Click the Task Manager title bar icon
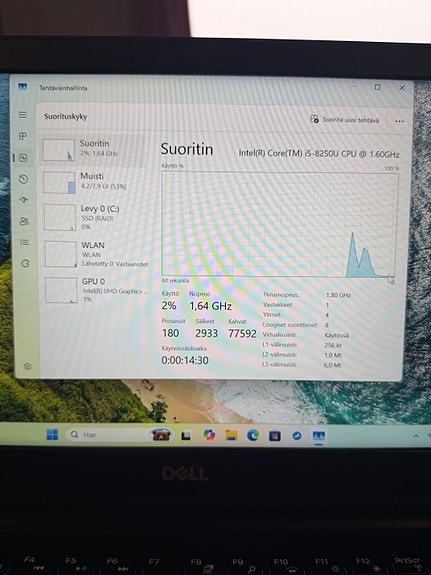This screenshot has height=575, width=431. coord(23,87)
